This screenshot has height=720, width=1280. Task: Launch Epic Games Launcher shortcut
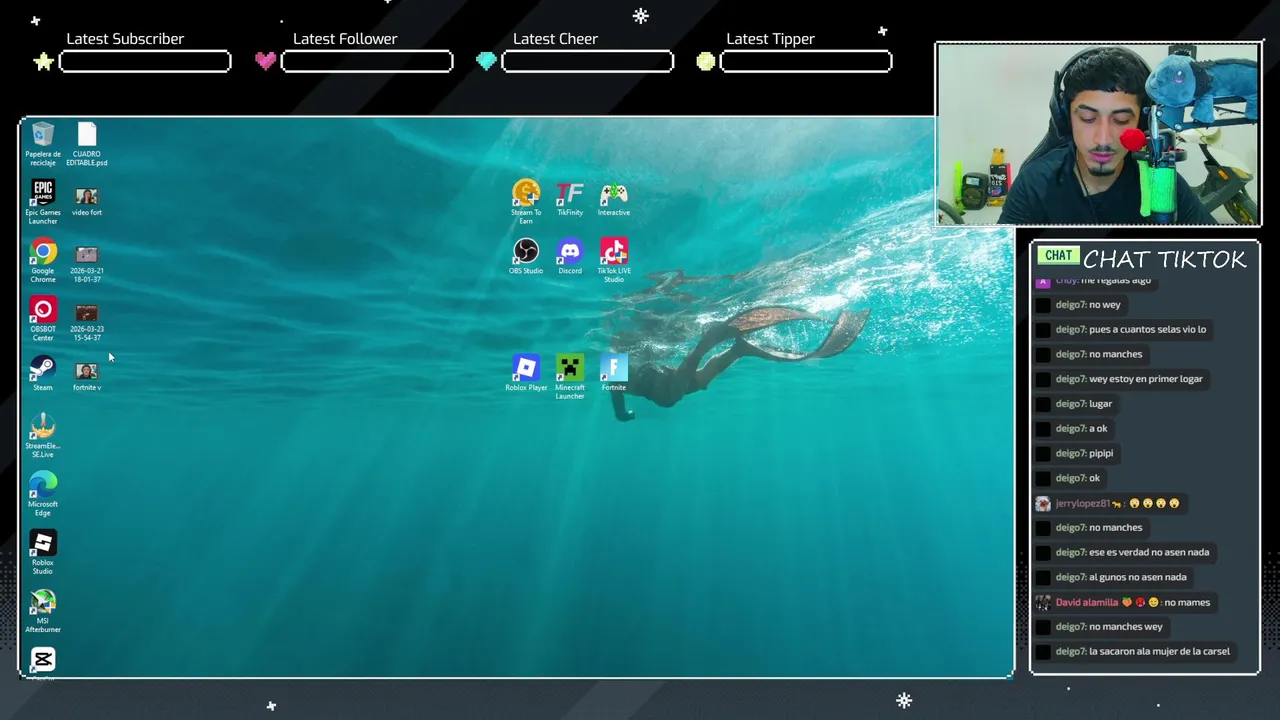[43, 201]
